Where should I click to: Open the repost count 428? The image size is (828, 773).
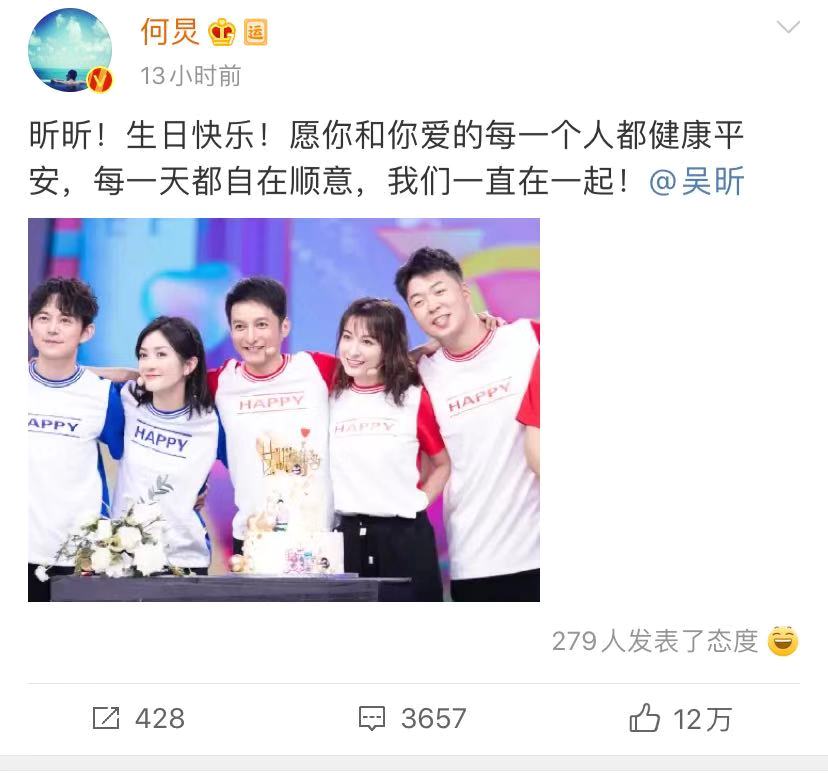[160, 719]
